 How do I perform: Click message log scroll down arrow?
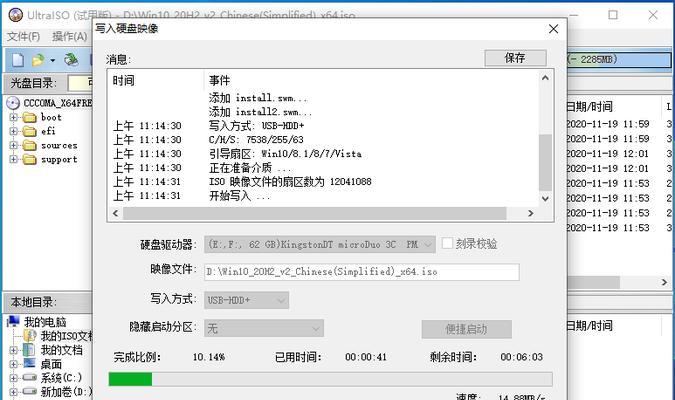pos(545,198)
